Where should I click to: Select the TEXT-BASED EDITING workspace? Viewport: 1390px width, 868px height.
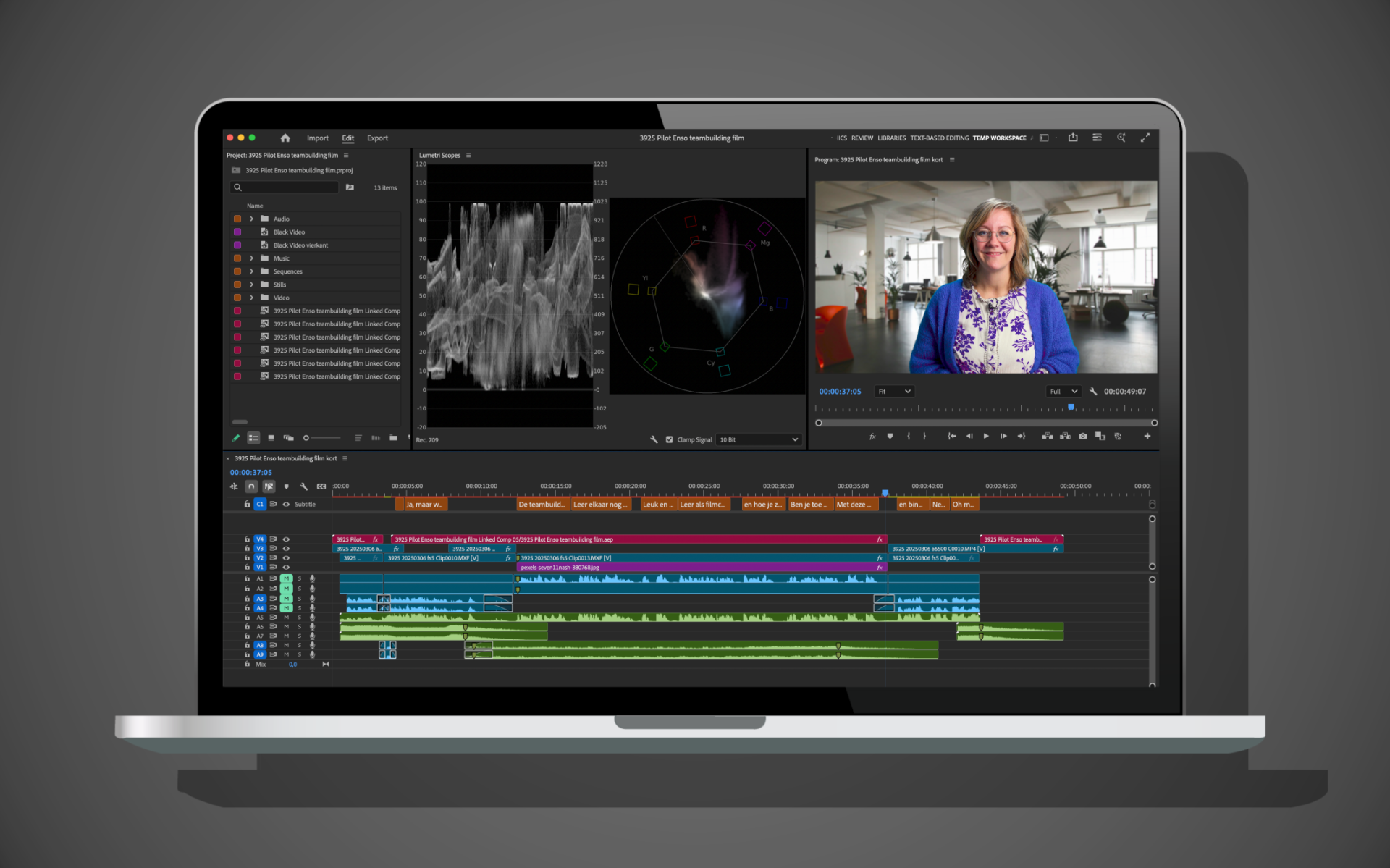(939, 138)
